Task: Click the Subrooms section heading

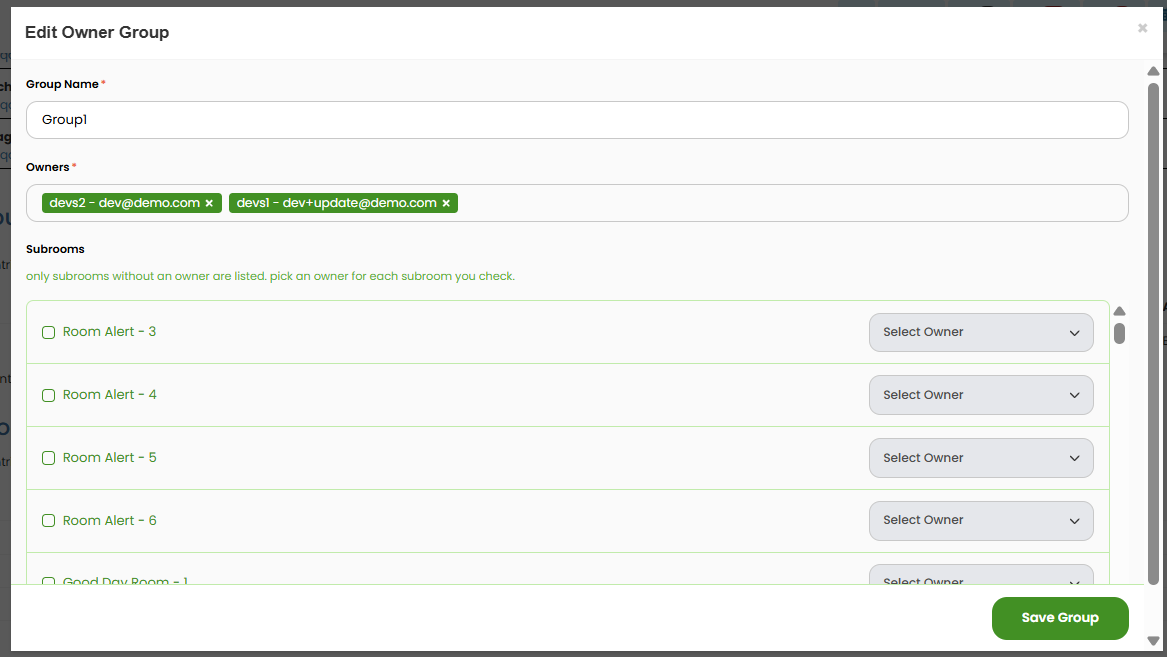Action: pyautogui.click(x=55, y=249)
